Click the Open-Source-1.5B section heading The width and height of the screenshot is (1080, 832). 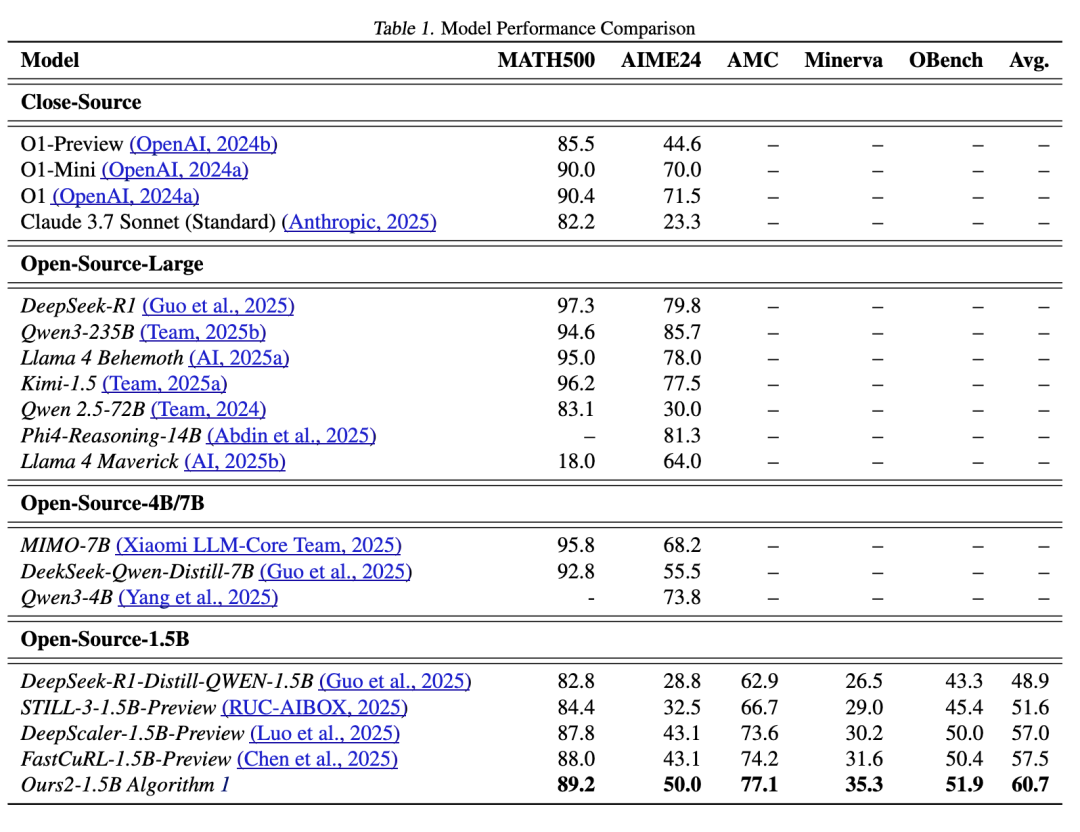pos(105,640)
